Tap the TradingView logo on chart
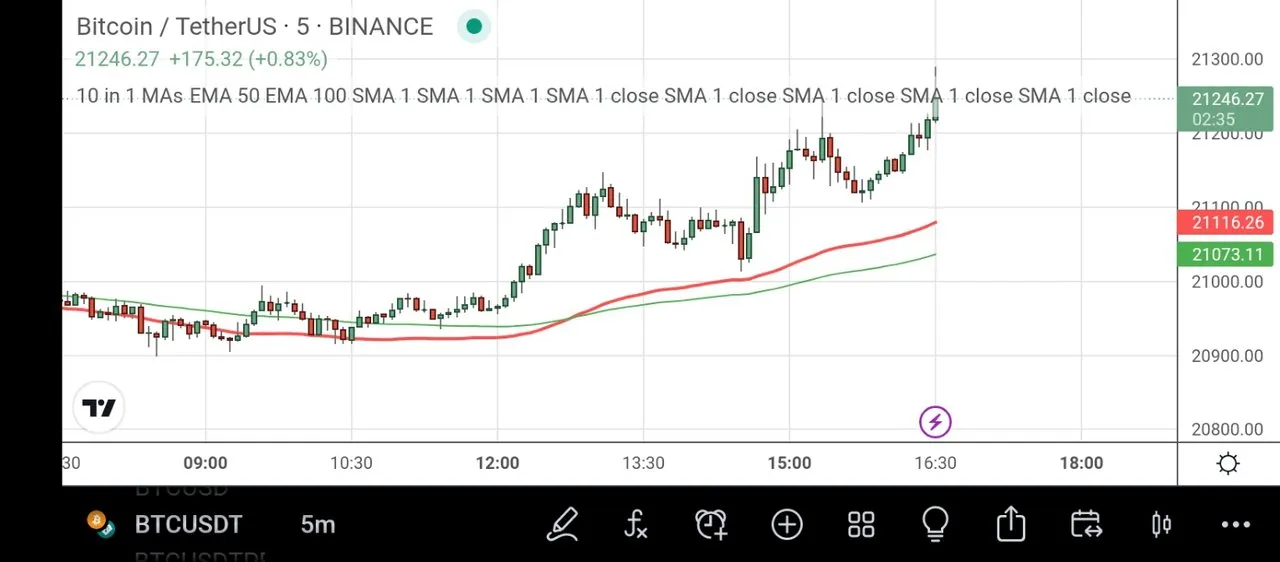The width and height of the screenshot is (1280, 562). click(99, 408)
